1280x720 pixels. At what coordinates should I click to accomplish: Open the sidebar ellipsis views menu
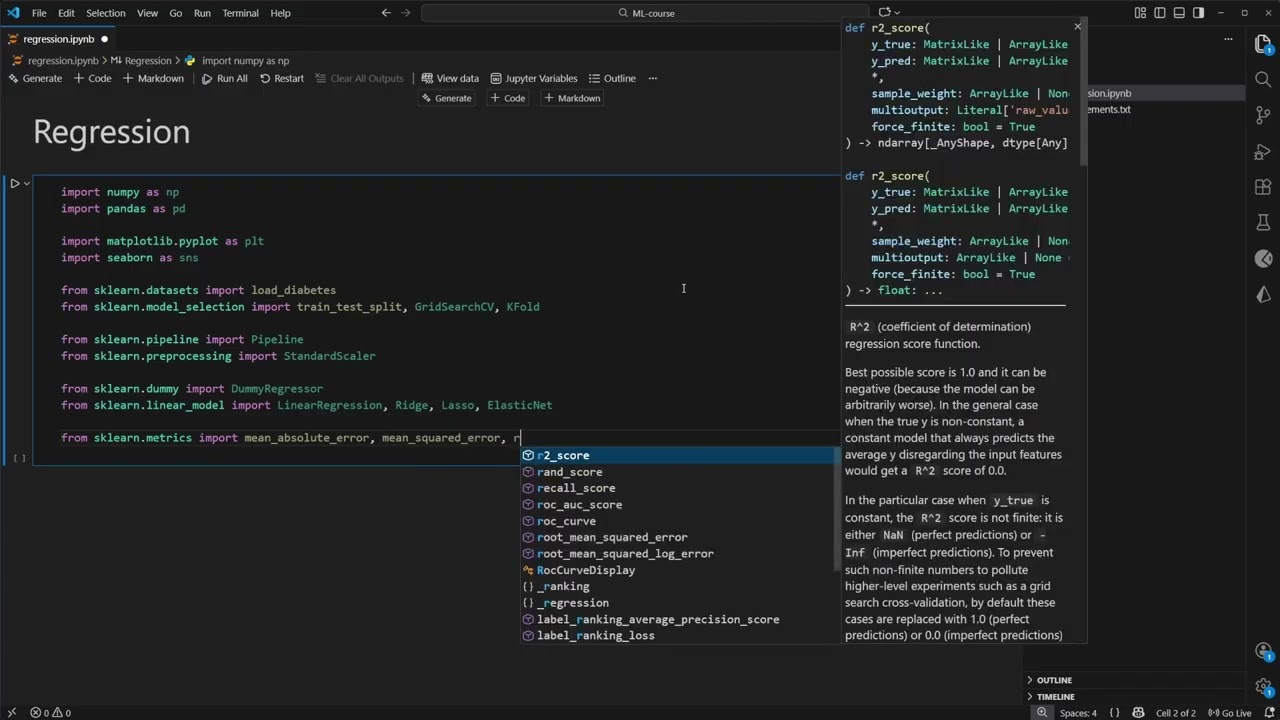1229,39
